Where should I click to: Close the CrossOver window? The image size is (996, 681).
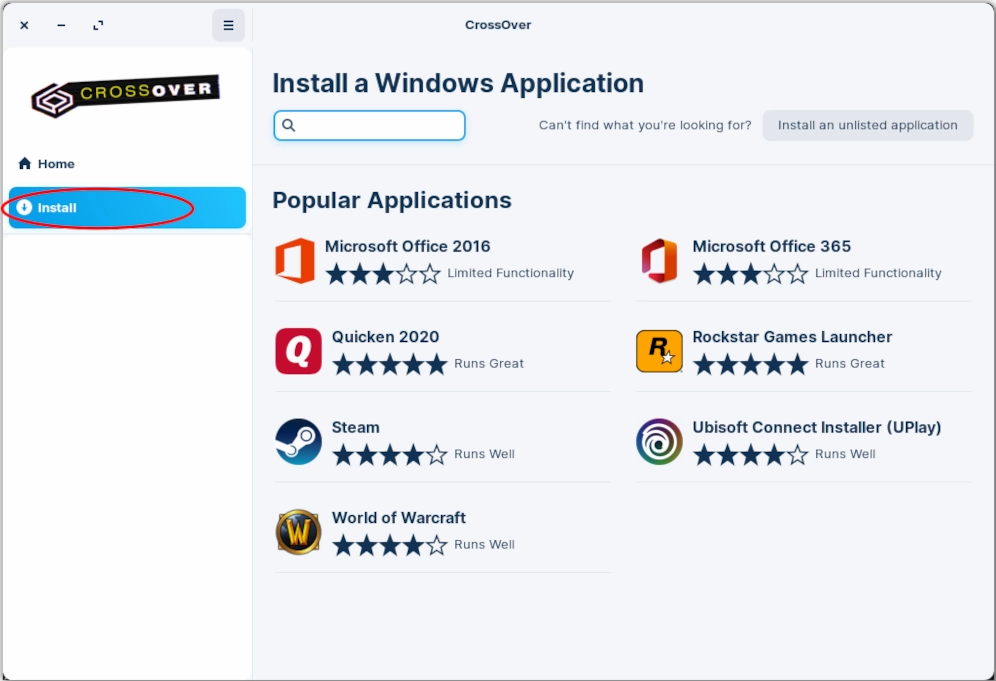point(24,25)
